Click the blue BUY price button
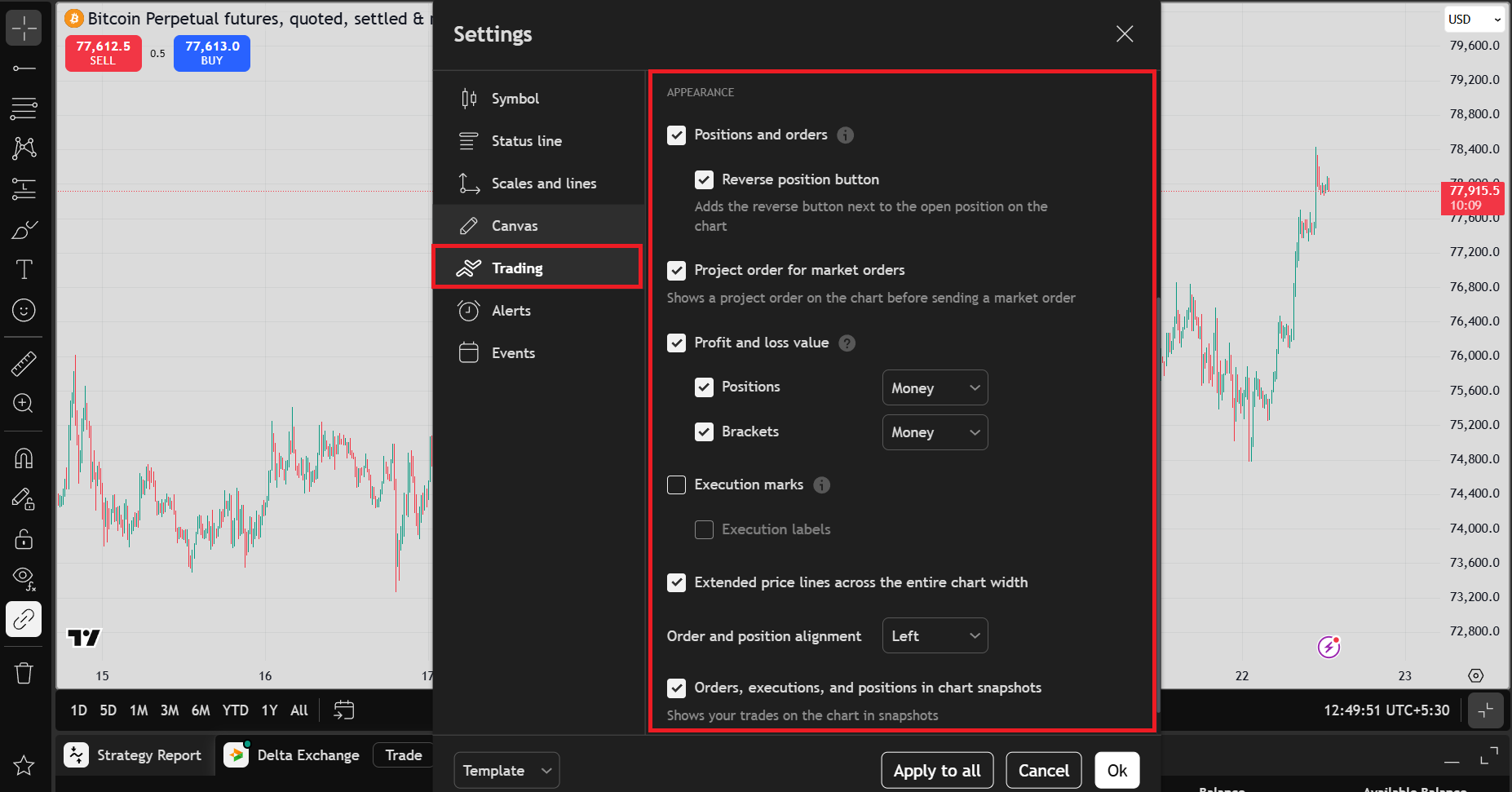This screenshot has width=1512, height=792. click(x=212, y=53)
